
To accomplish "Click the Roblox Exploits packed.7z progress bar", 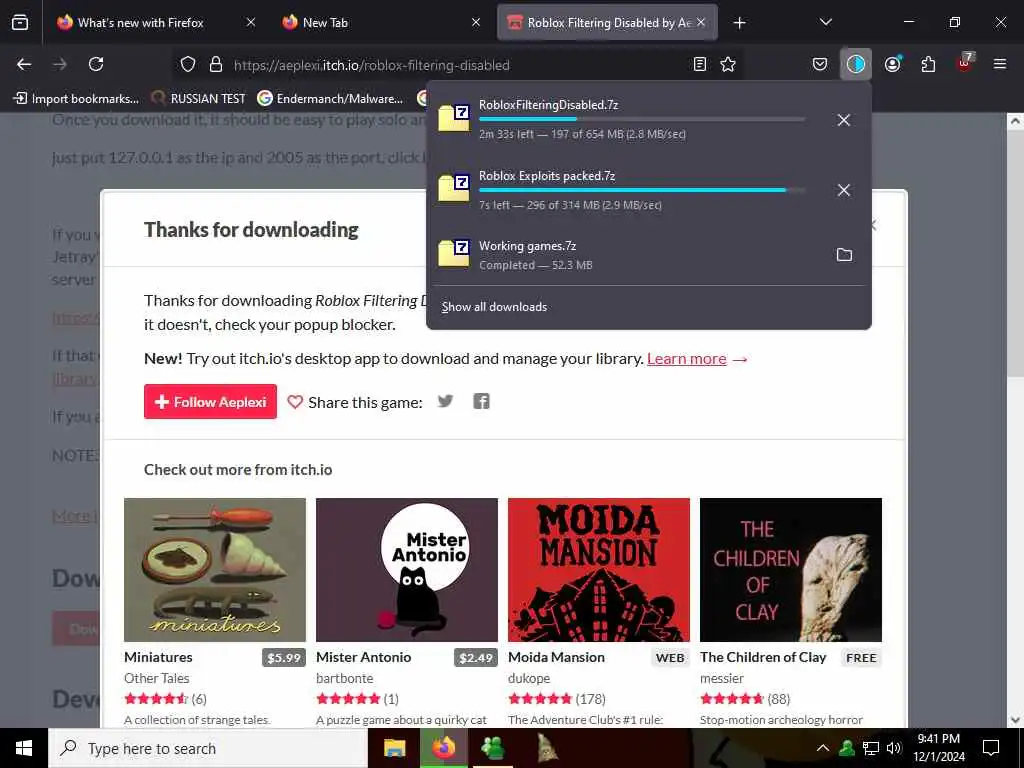I will (642, 190).
